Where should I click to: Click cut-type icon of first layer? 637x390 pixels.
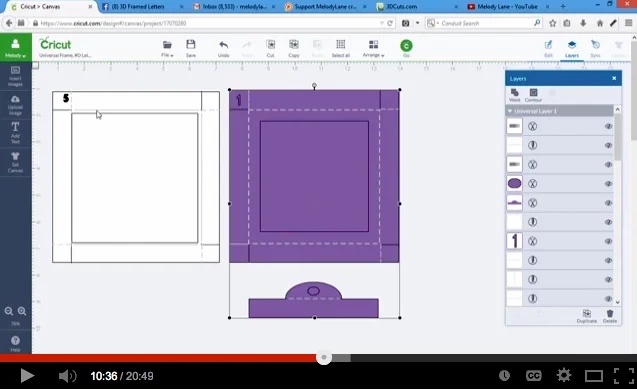532,126
